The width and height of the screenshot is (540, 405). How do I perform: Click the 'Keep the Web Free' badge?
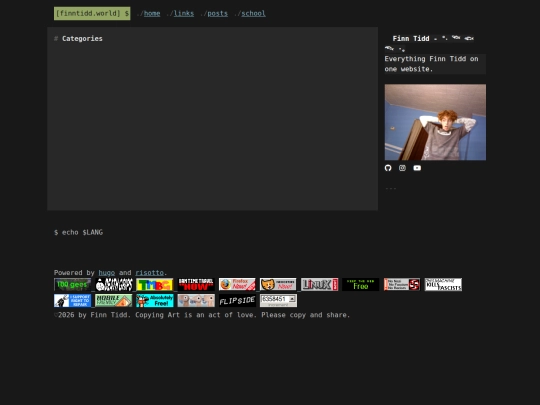[x=361, y=284]
